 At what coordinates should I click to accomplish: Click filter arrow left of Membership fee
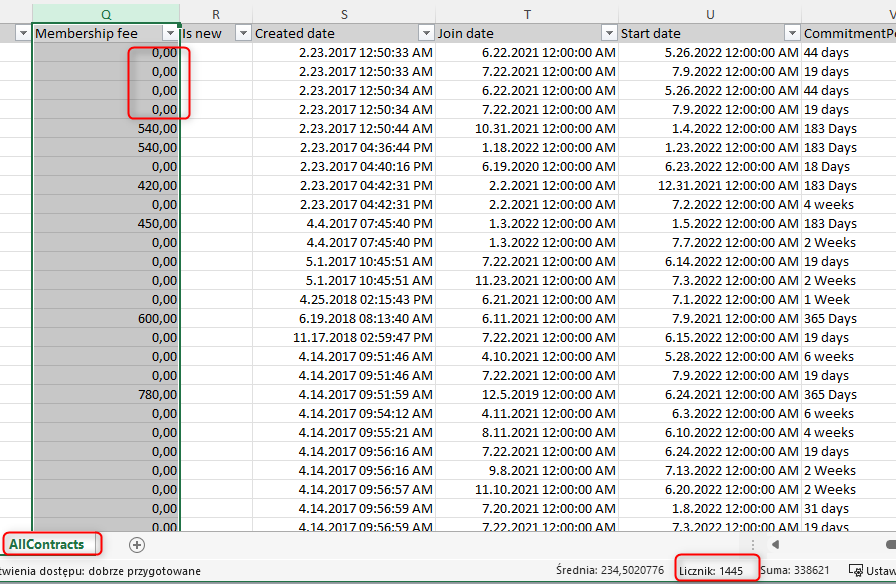click(22, 33)
